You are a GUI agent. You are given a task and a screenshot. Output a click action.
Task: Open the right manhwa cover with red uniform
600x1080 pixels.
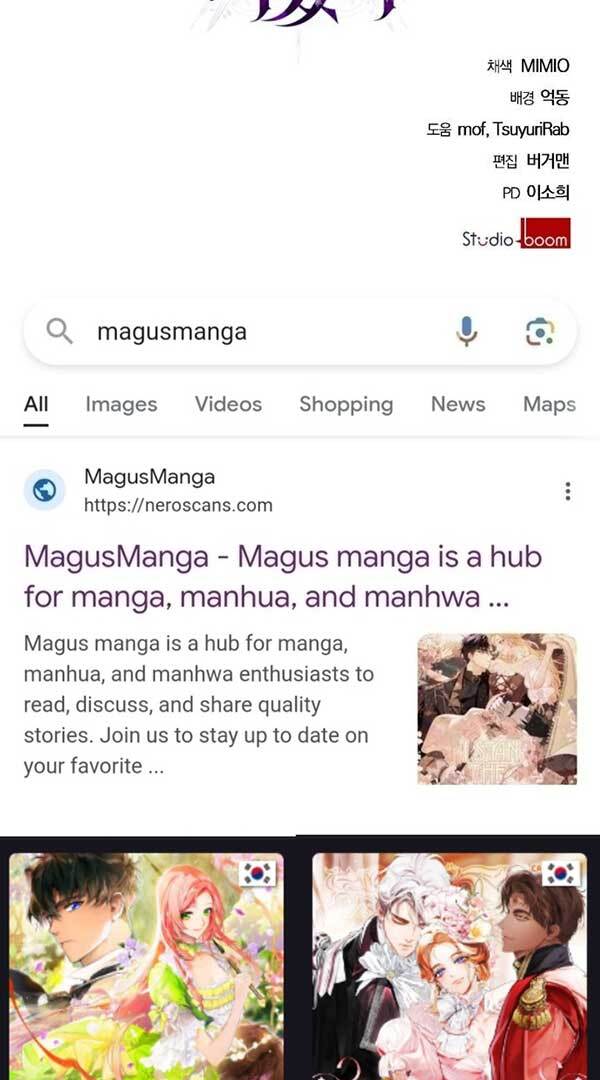click(450, 966)
